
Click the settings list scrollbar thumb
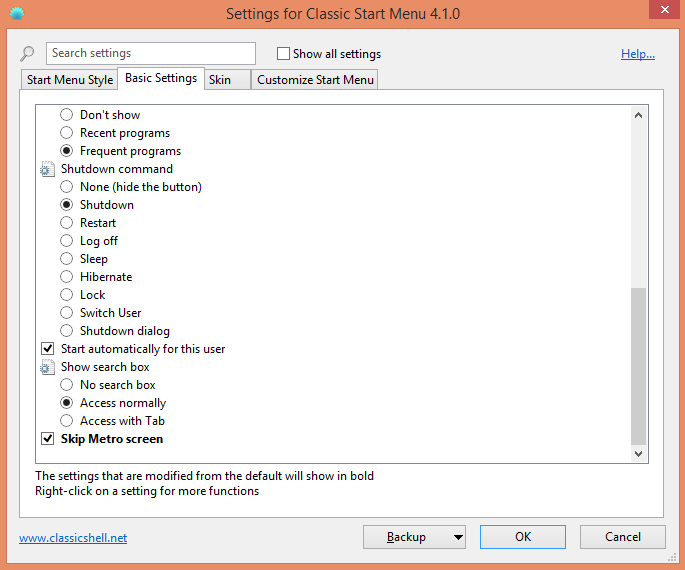click(638, 366)
